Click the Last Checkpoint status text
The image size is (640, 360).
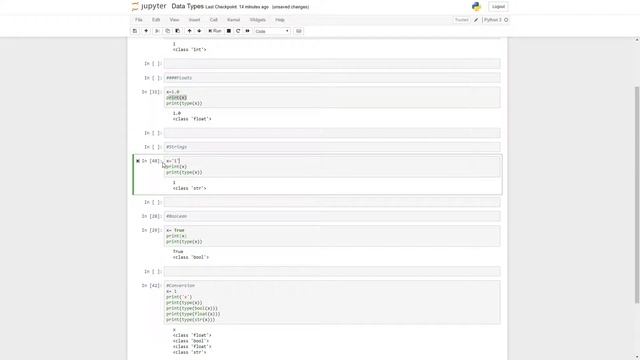tap(237, 7)
